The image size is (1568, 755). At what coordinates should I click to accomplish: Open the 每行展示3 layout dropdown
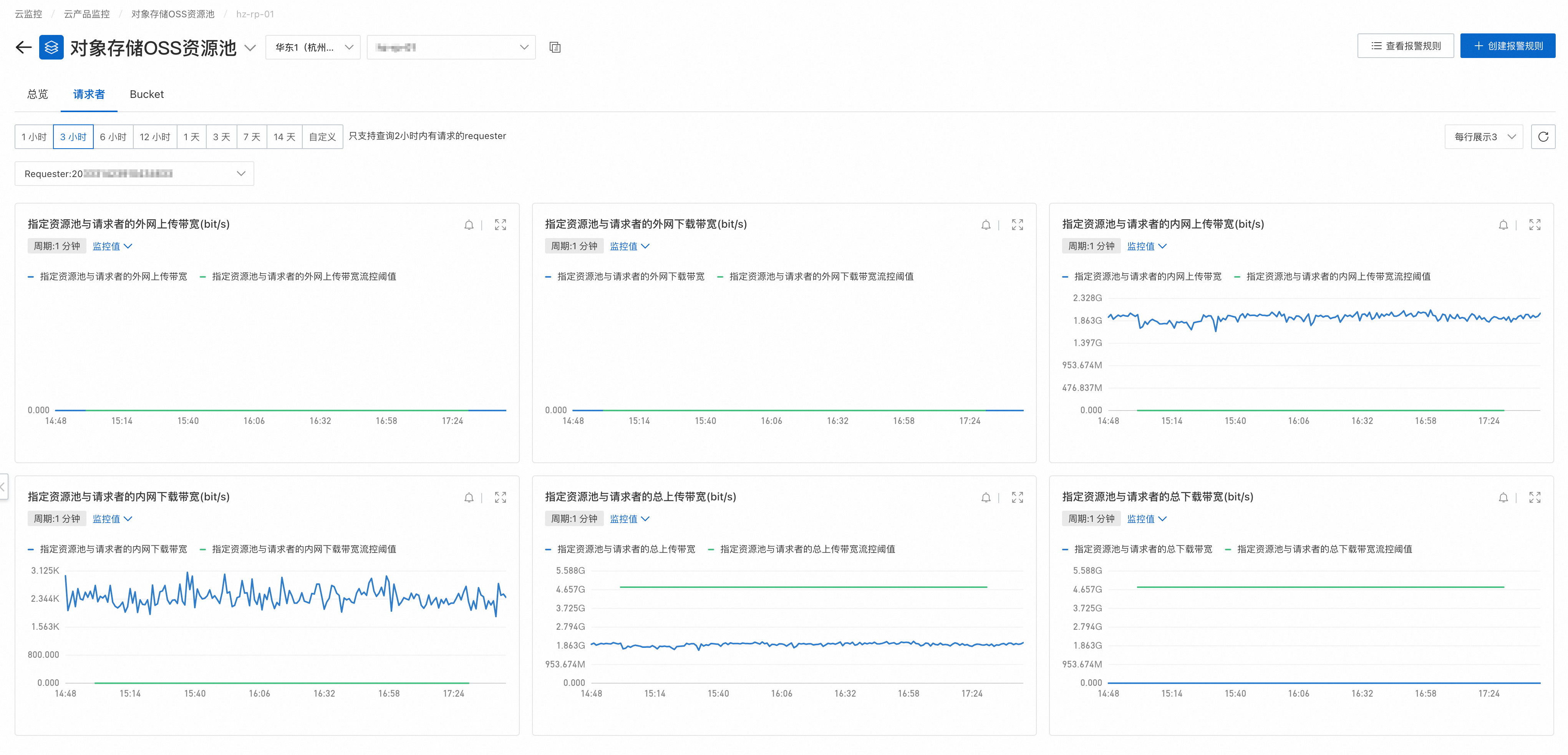coord(1483,137)
